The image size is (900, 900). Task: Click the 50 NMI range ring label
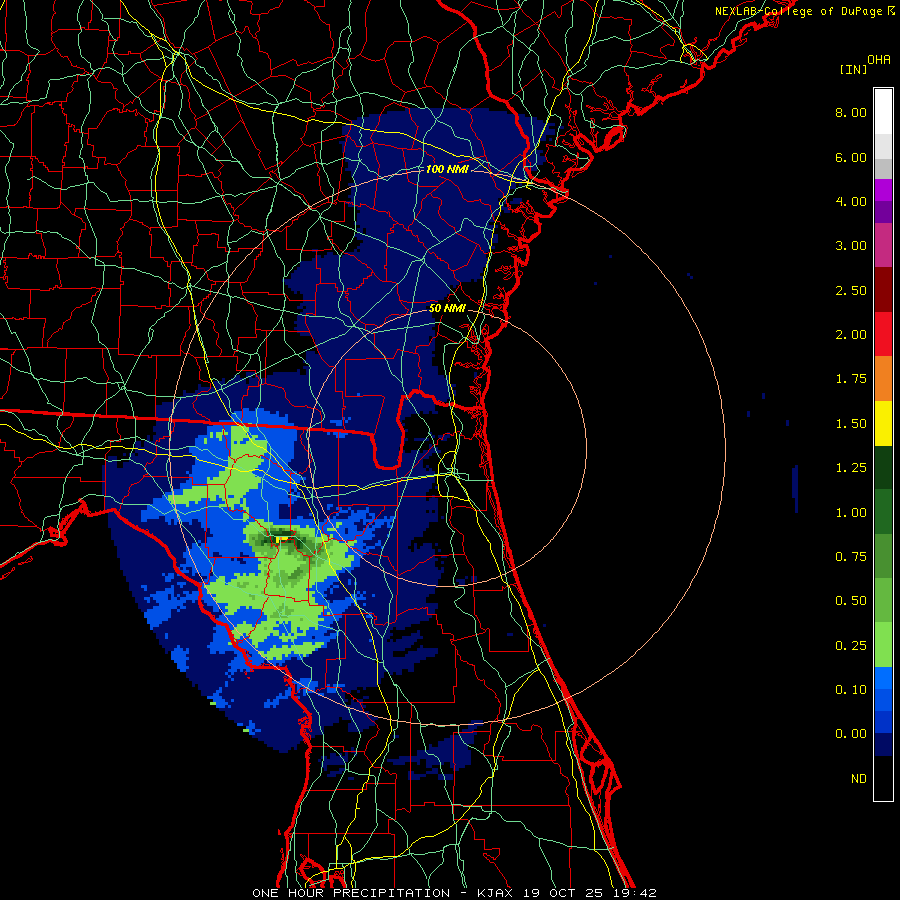pyautogui.click(x=447, y=308)
